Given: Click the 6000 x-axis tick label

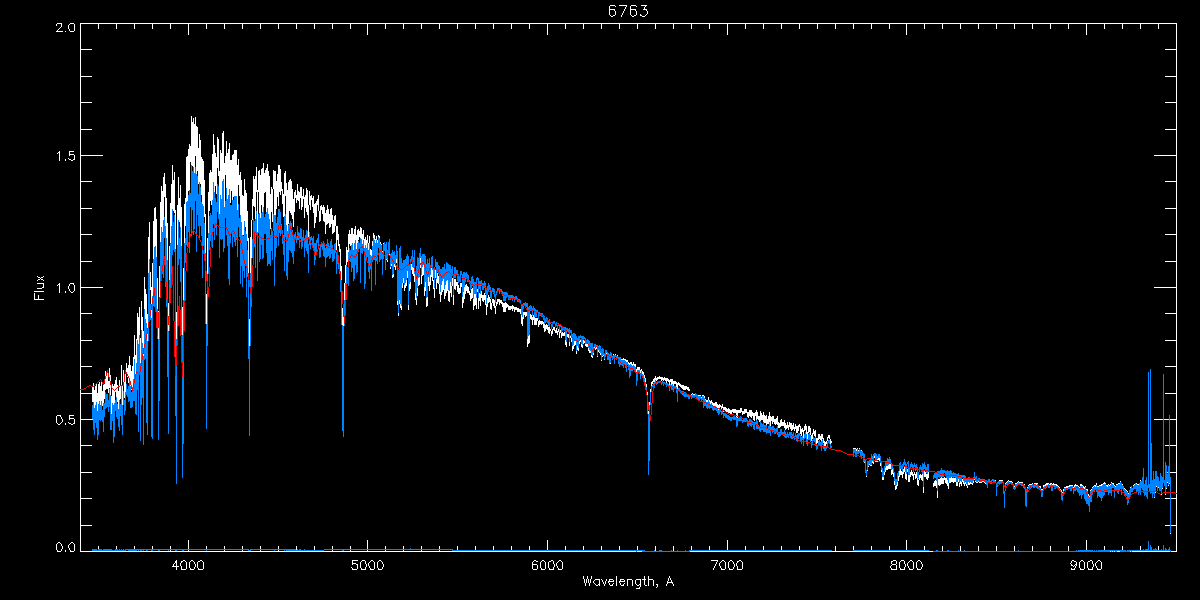Looking at the screenshot, I should click(547, 564).
